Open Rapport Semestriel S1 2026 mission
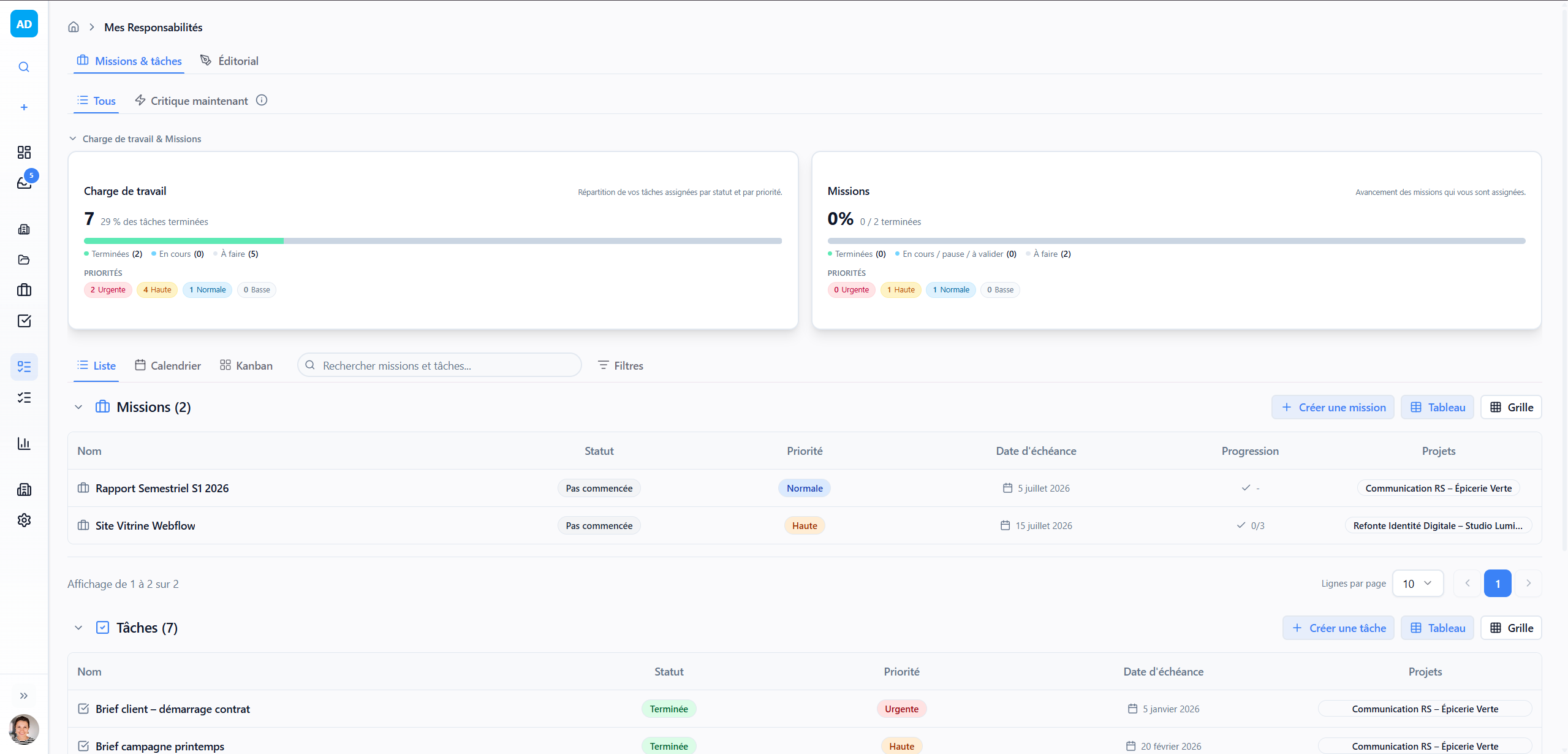This screenshot has width=1568, height=754. 162,488
